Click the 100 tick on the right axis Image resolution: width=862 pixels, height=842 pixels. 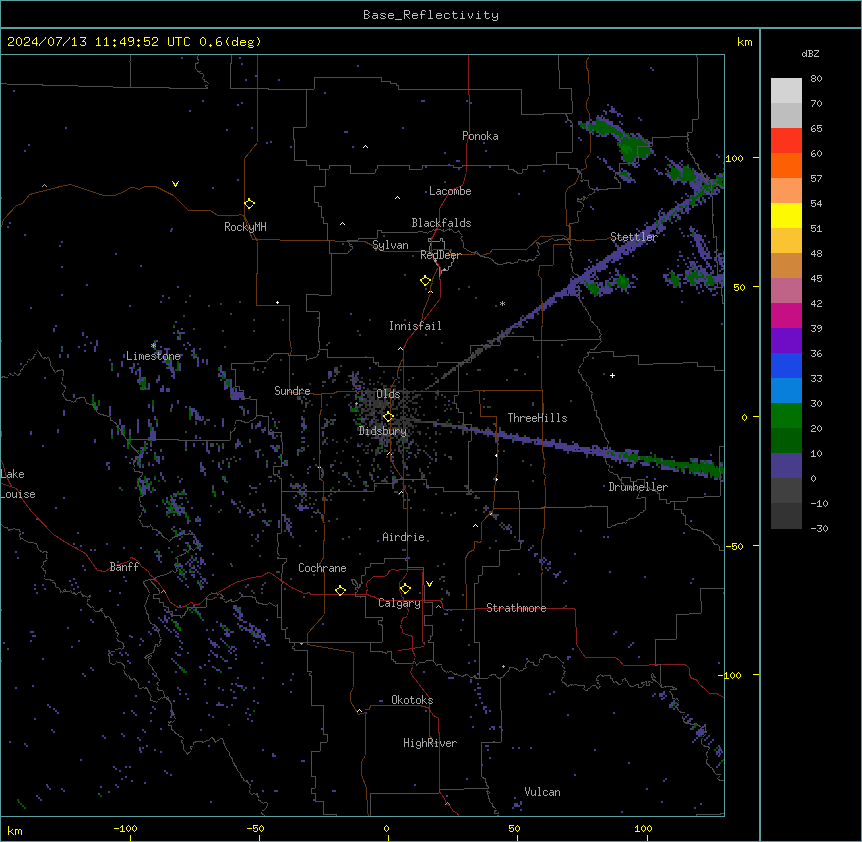(x=734, y=158)
